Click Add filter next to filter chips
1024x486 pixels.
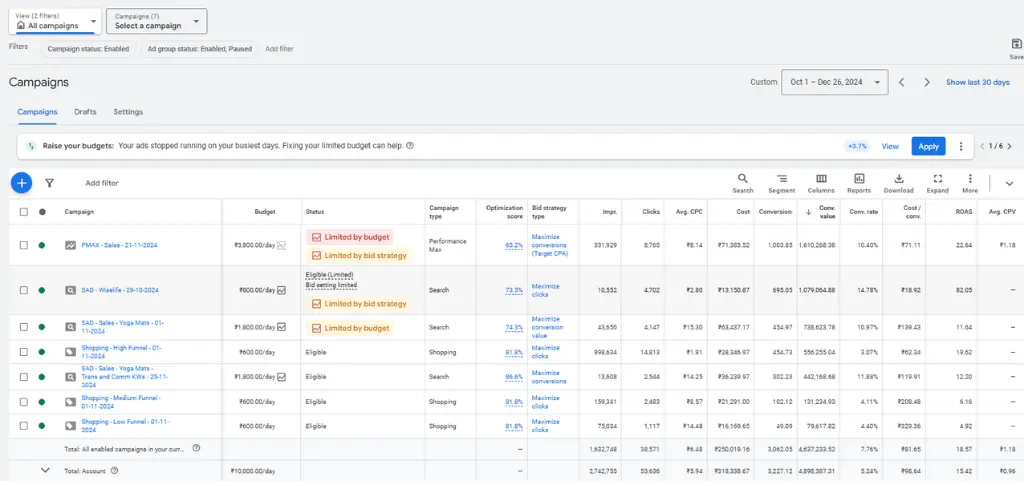[x=280, y=49]
